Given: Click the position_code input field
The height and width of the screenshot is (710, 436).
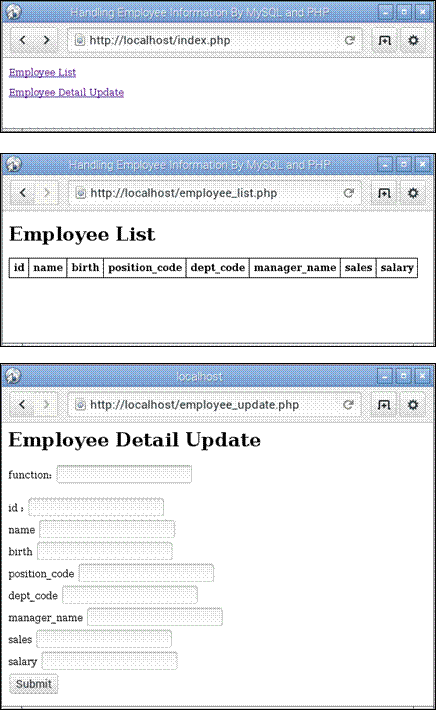Looking at the screenshot, I should [x=146, y=573].
